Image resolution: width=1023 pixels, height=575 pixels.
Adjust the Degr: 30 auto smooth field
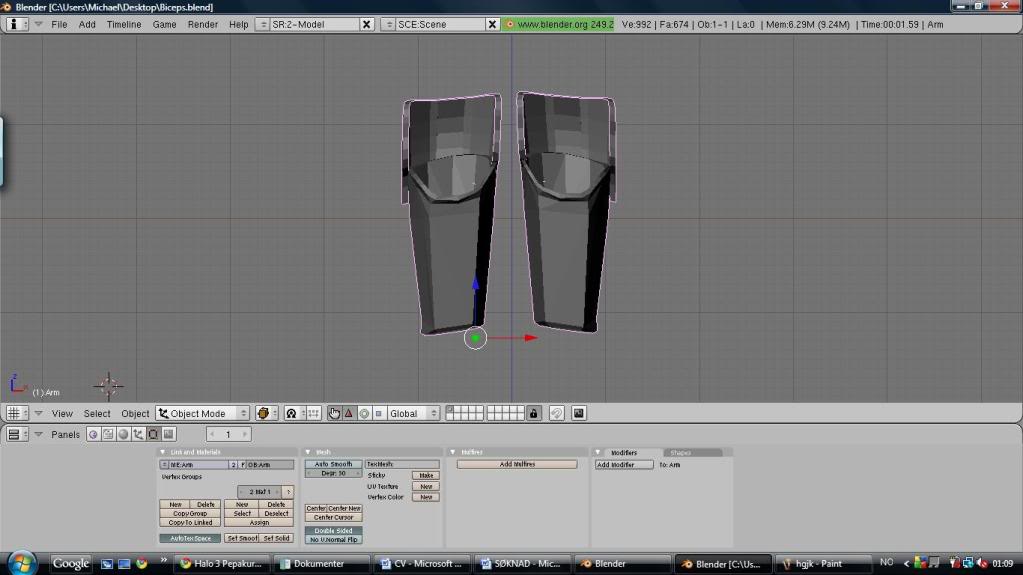333,473
